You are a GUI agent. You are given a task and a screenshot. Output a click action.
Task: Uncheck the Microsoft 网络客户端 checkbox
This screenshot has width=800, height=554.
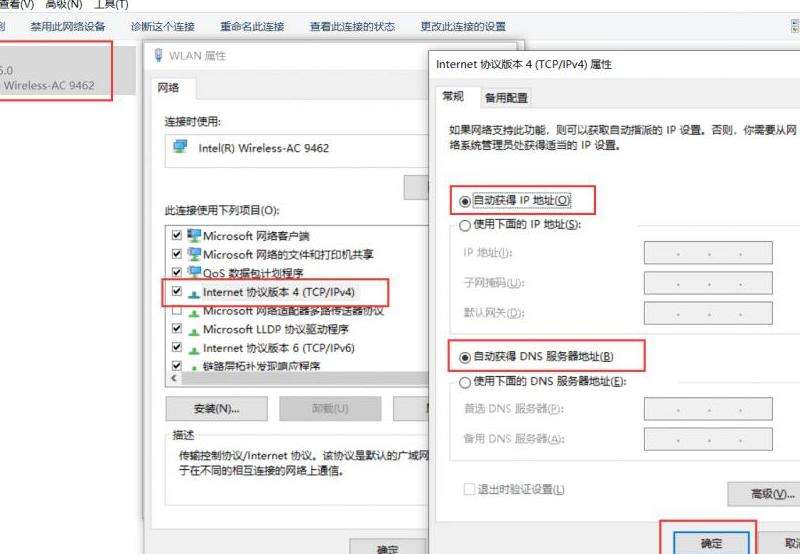[177, 236]
